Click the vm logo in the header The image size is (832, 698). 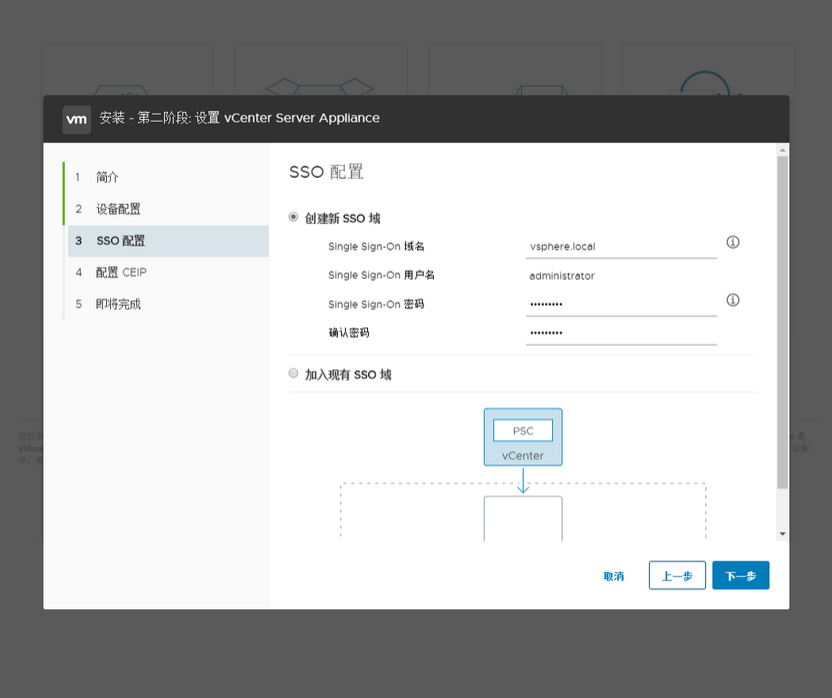(x=76, y=119)
